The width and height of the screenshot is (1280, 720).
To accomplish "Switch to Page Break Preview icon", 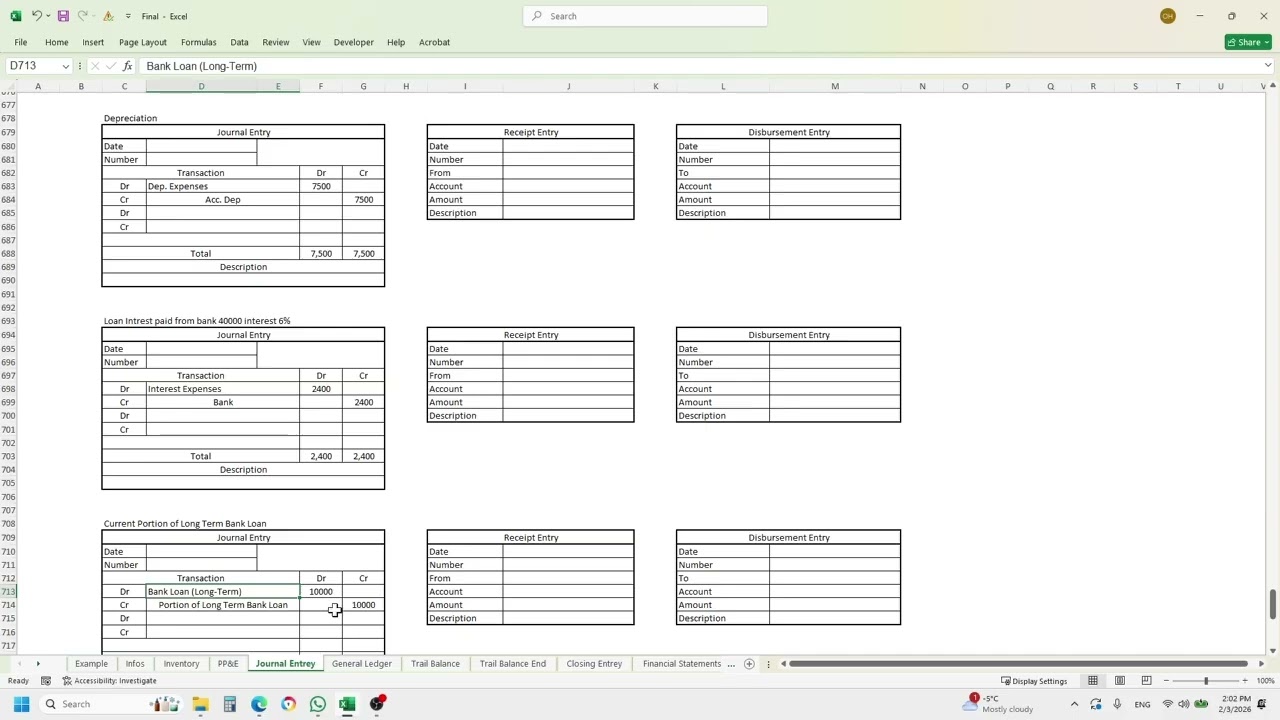I will (1146, 681).
